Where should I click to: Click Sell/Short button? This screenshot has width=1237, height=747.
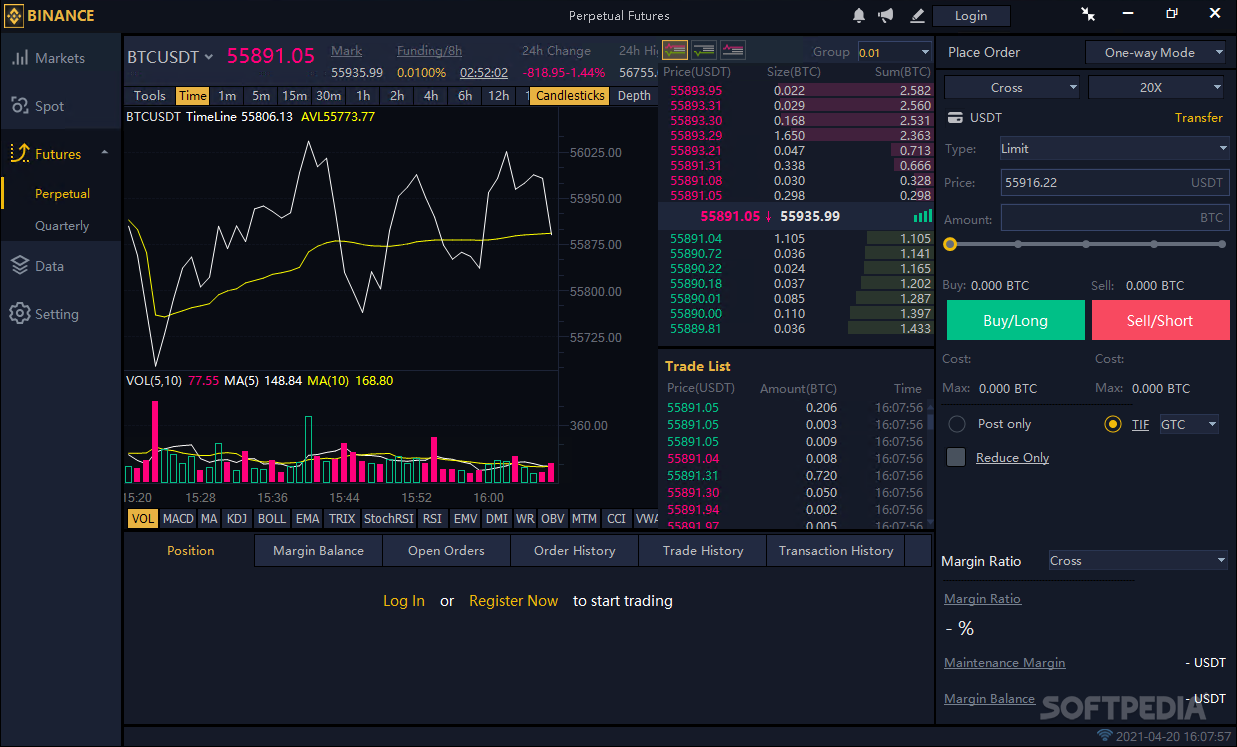1160,321
